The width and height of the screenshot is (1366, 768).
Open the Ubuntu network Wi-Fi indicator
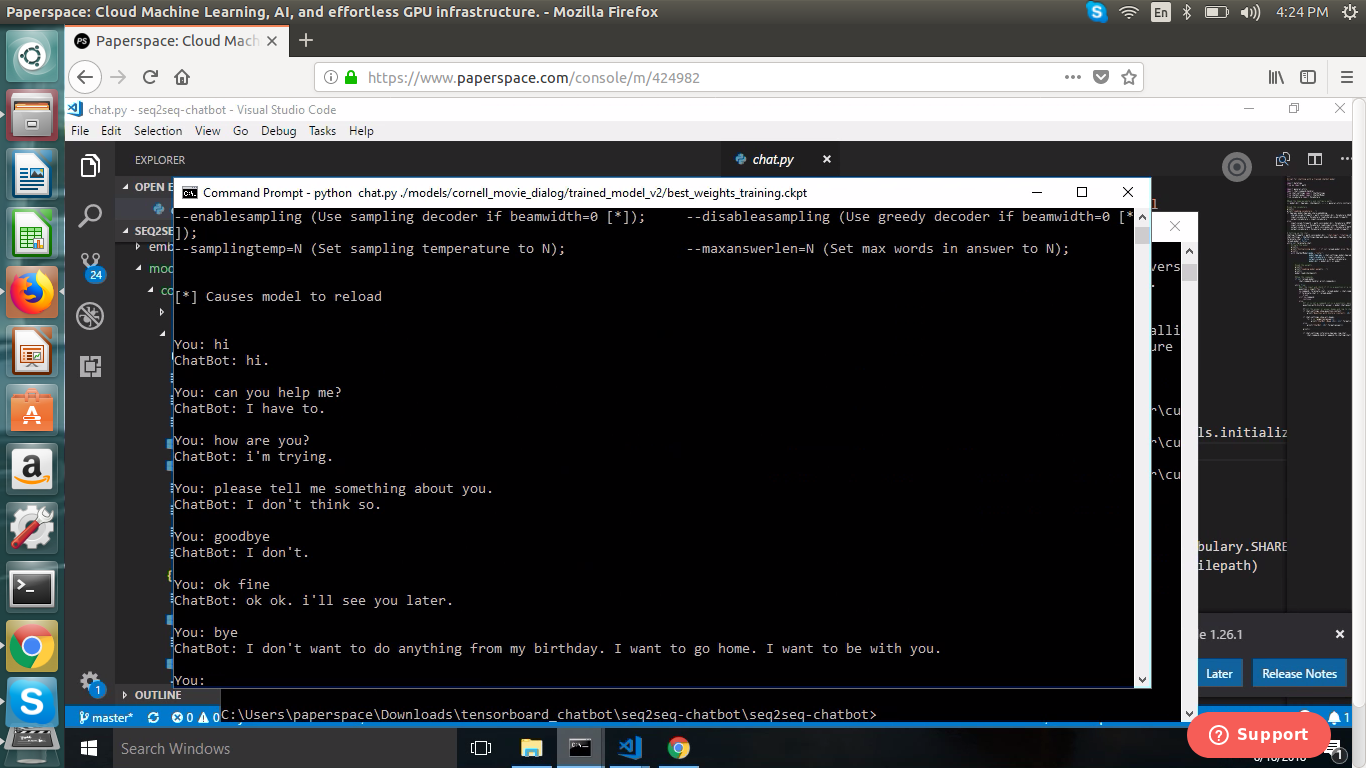[1129, 12]
